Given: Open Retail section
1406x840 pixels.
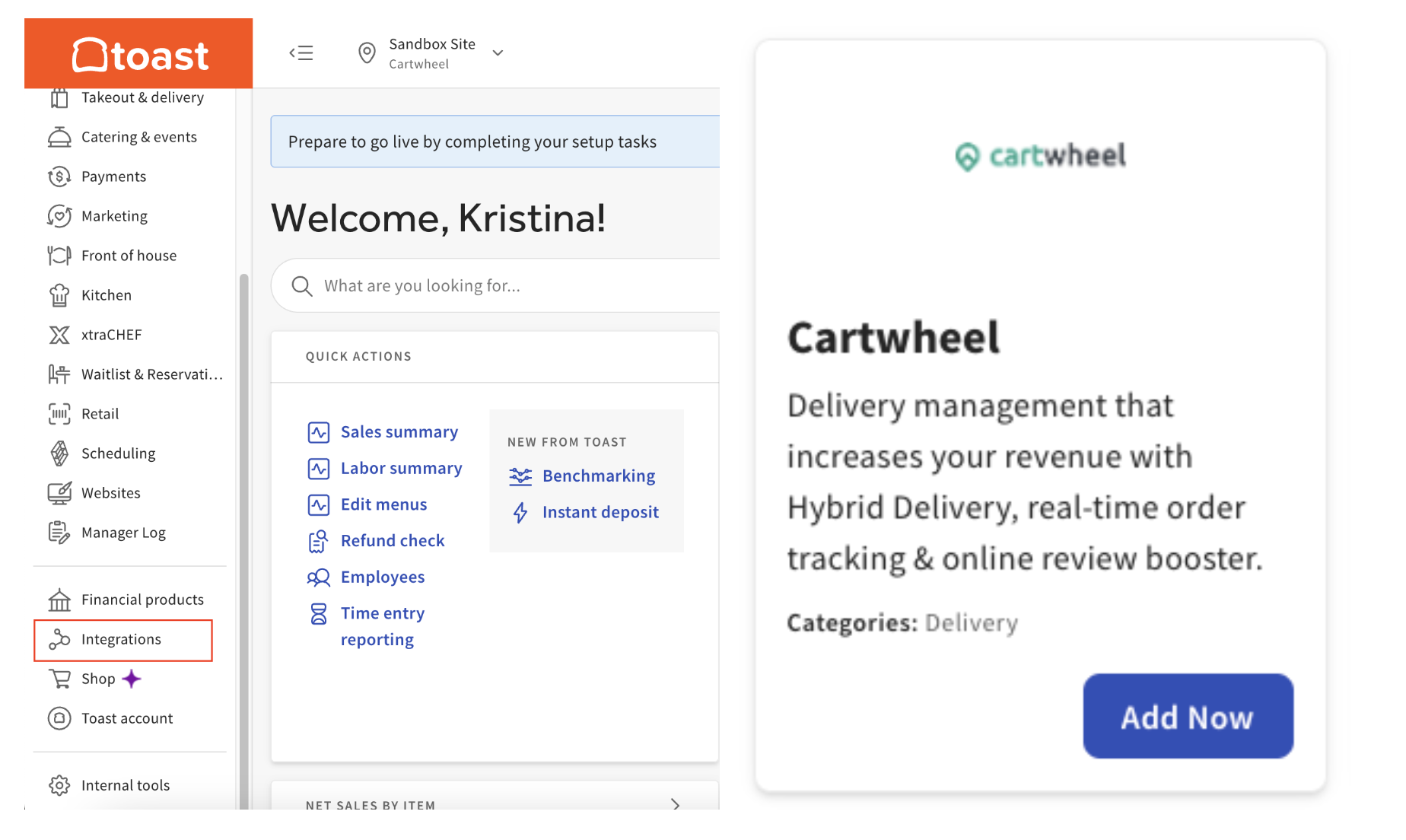Looking at the screenshot, I should tap(100, 414).
